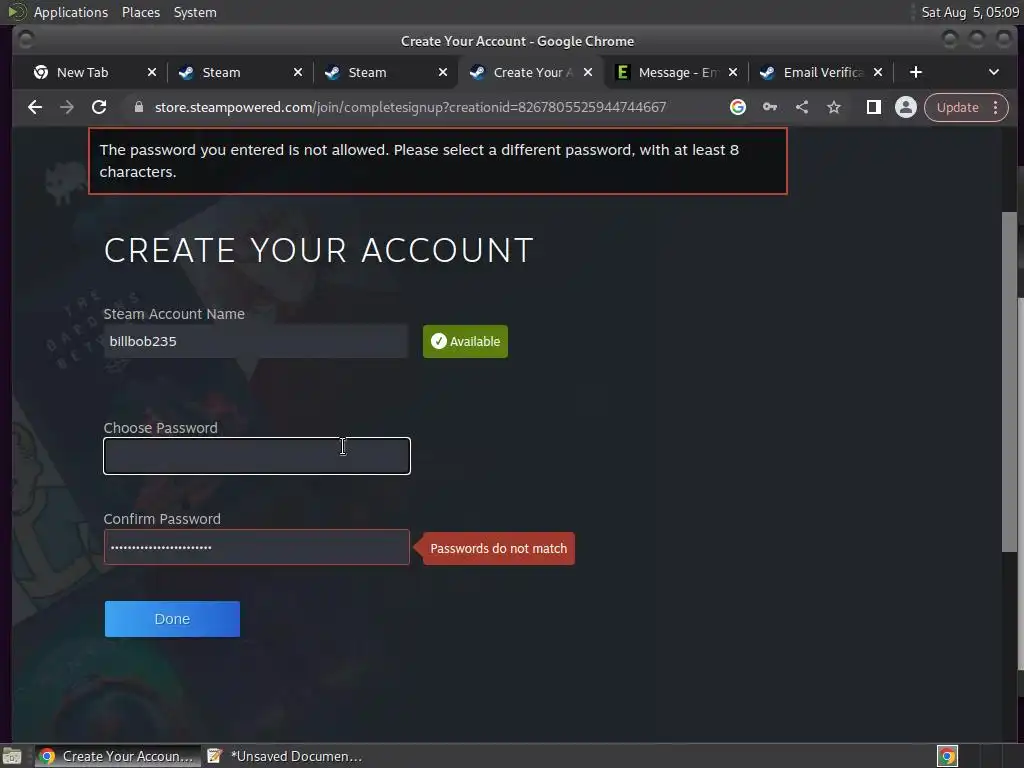Viewport: 1024px width, 768px height.
Task: Open Chrome three-dot menu
Action: [x=995, y=107]
